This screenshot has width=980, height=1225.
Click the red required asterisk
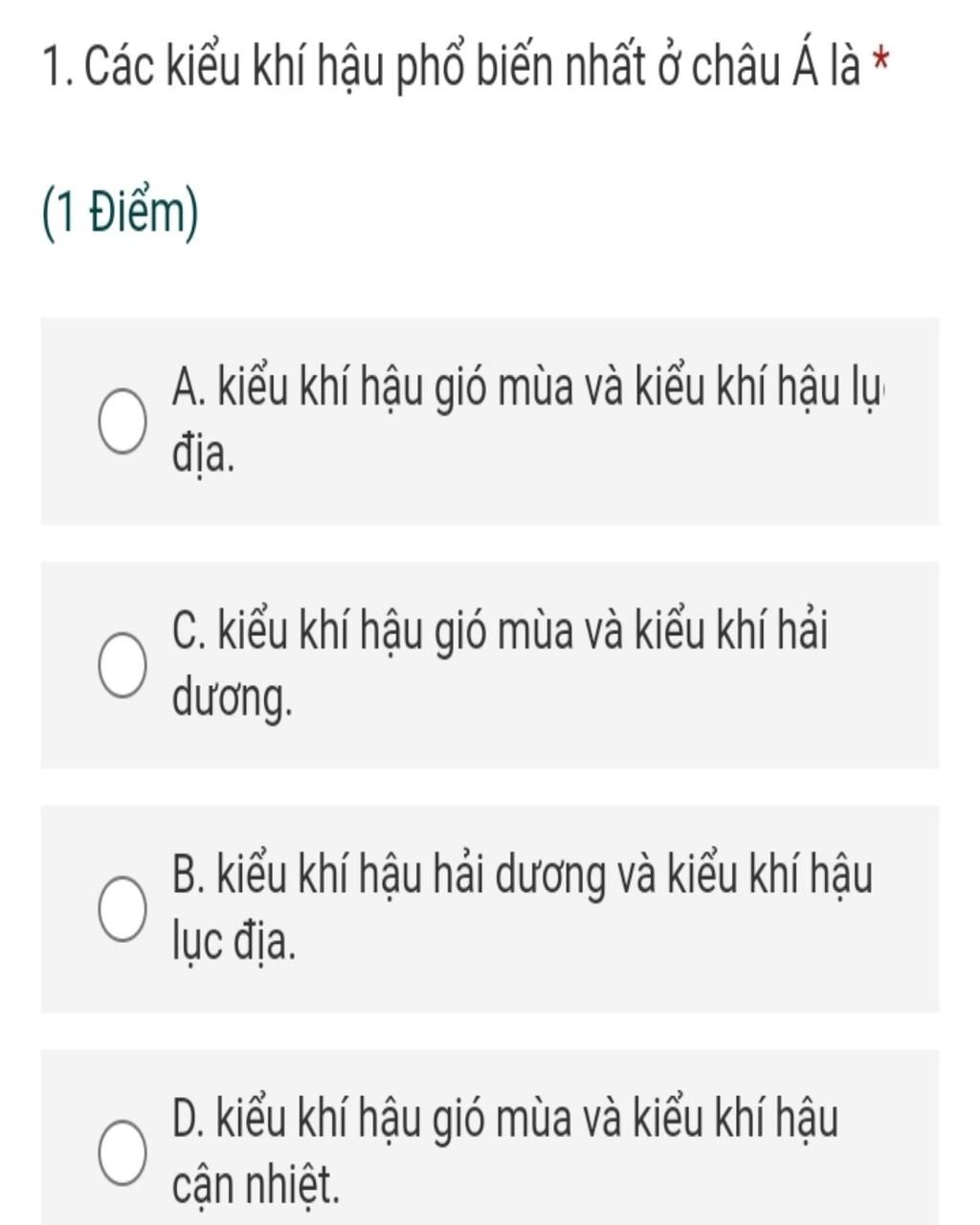tap(881, 65)
